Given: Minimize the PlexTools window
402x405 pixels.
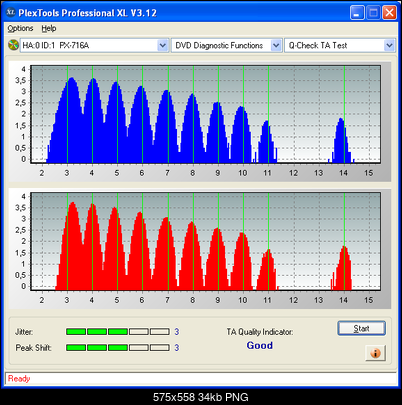Looking at the screenshot, I should point(357,13).
